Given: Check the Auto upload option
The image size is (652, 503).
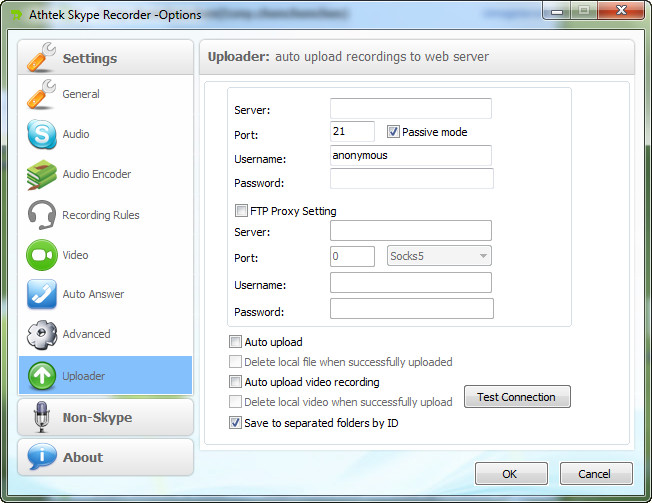Looking at the screenshot, I should click(235, 342).
